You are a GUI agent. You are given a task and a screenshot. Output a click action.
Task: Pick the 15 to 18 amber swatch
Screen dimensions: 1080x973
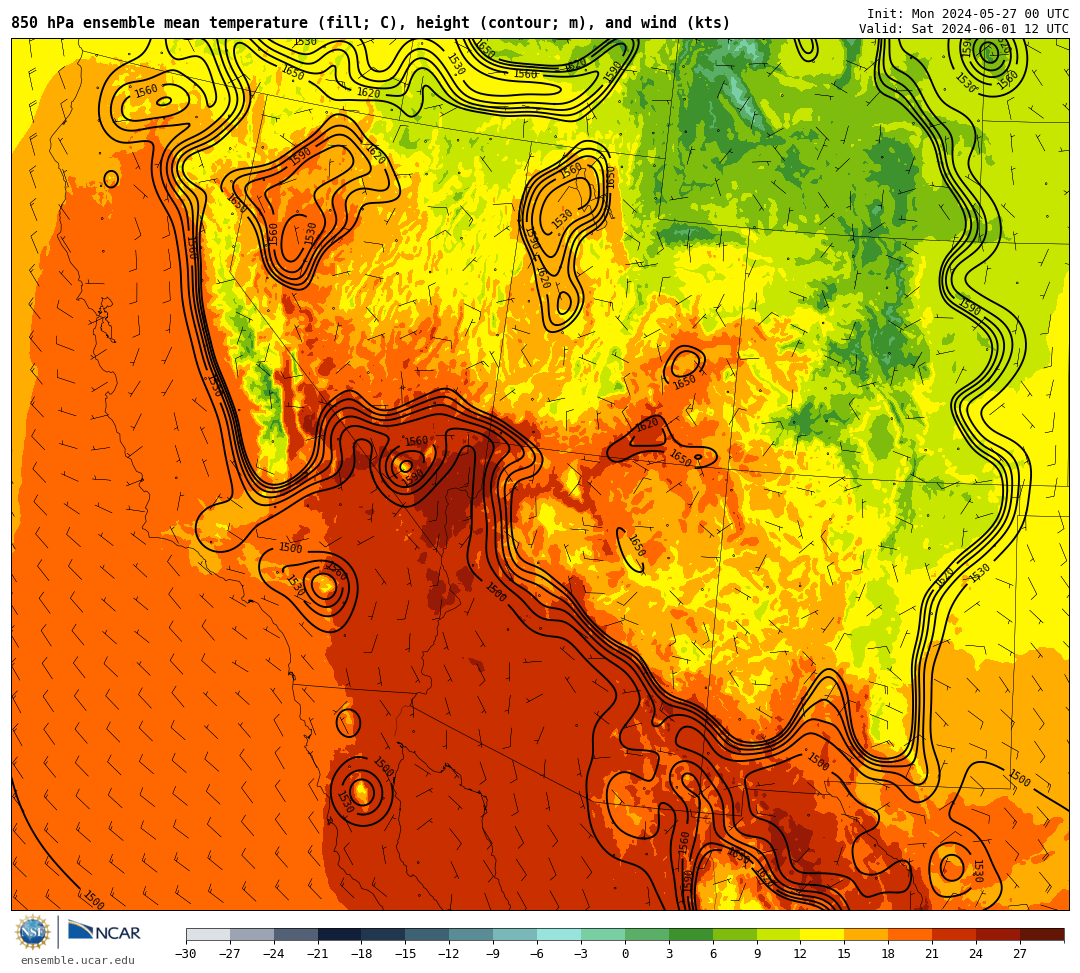(x=866, y=934)
